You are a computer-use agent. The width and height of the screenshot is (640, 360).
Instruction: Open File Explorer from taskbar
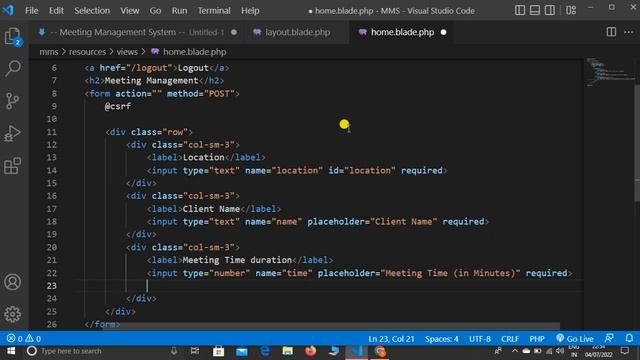point(288,351)
